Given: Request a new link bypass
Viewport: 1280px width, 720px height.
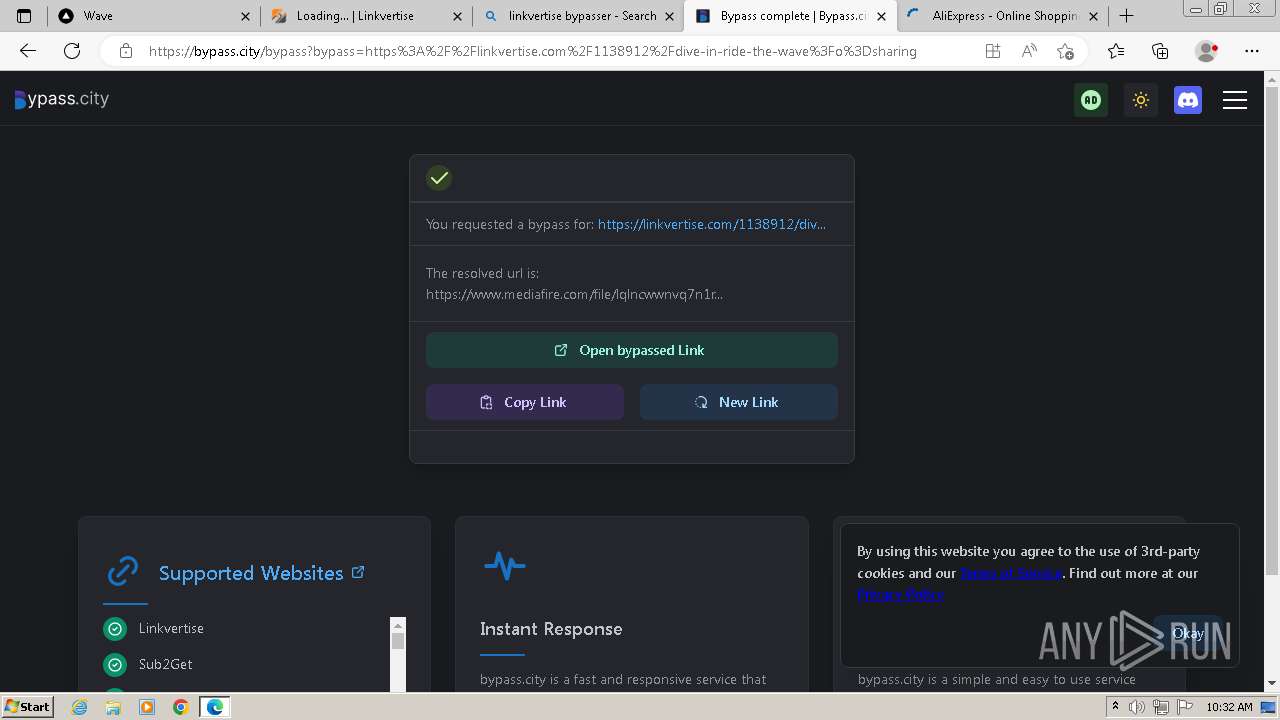Looking at the screenshot, I should click(738, 402).
